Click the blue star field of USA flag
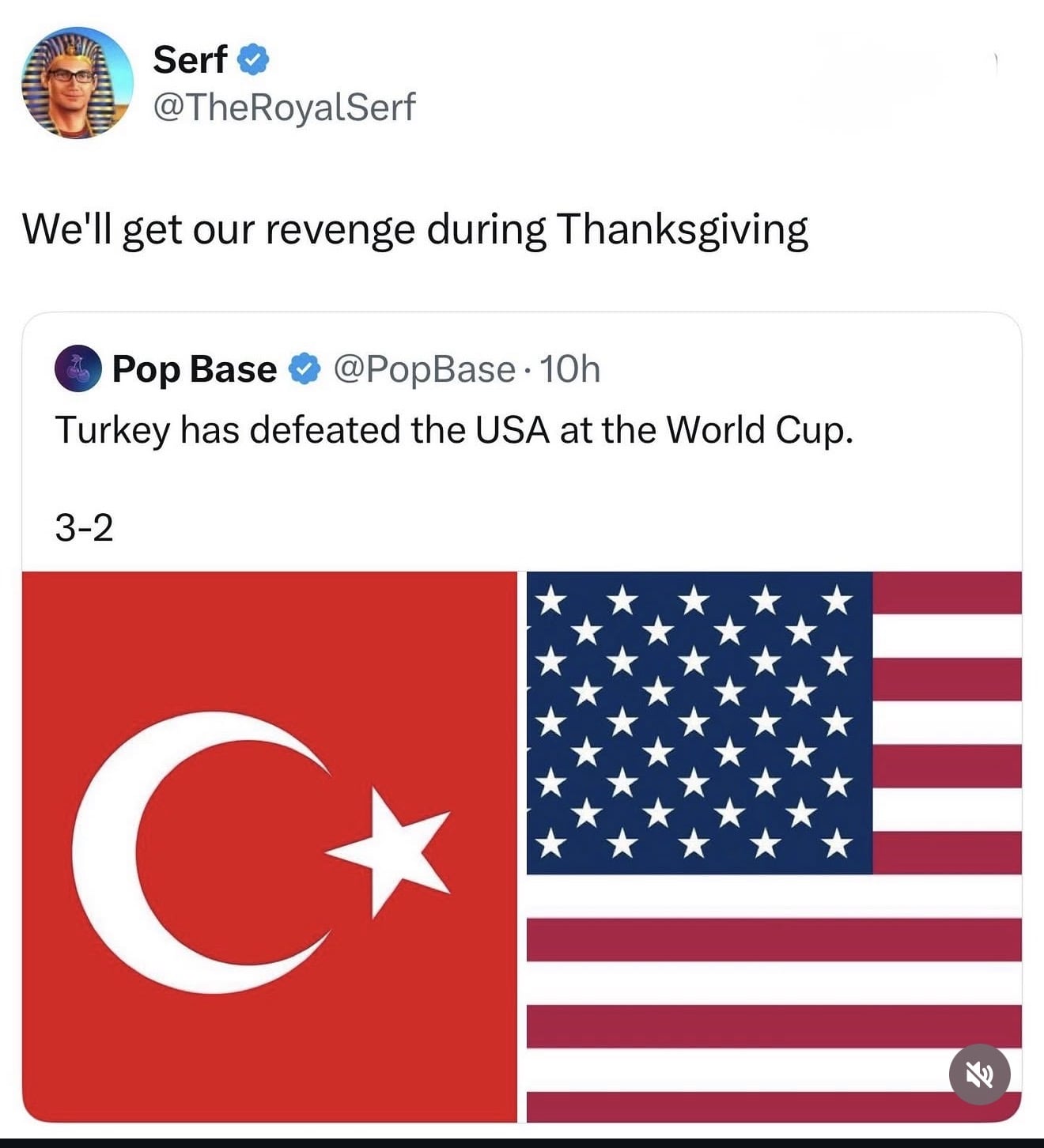 click(x=699, y=723)
